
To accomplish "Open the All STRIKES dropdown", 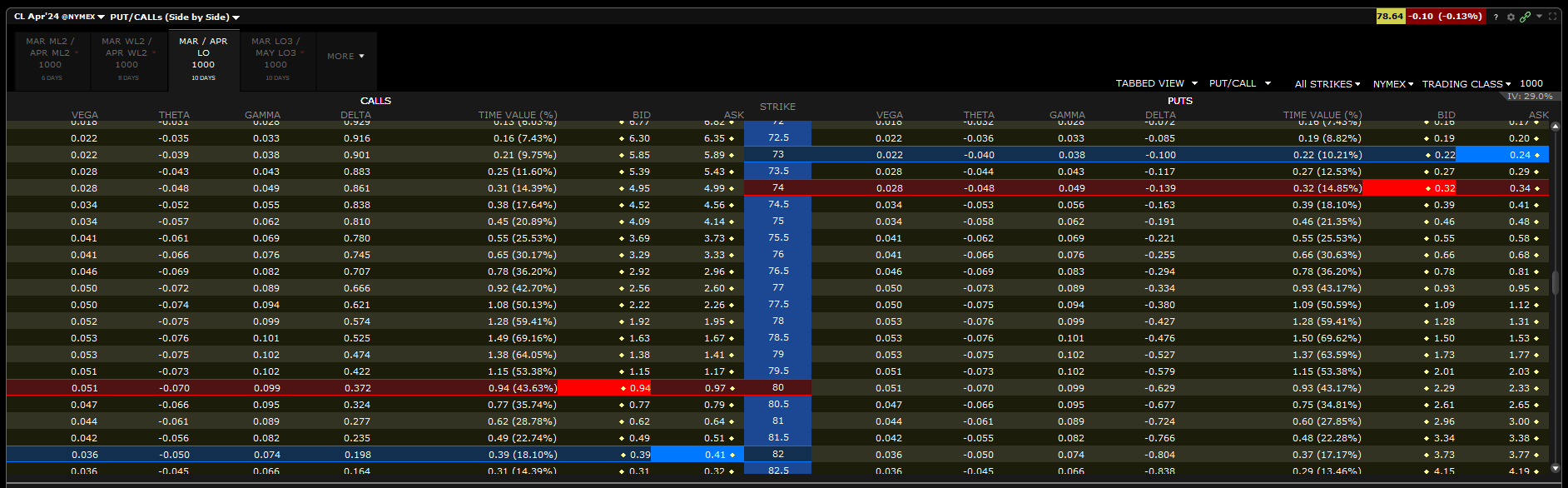I will (1327, 84).
